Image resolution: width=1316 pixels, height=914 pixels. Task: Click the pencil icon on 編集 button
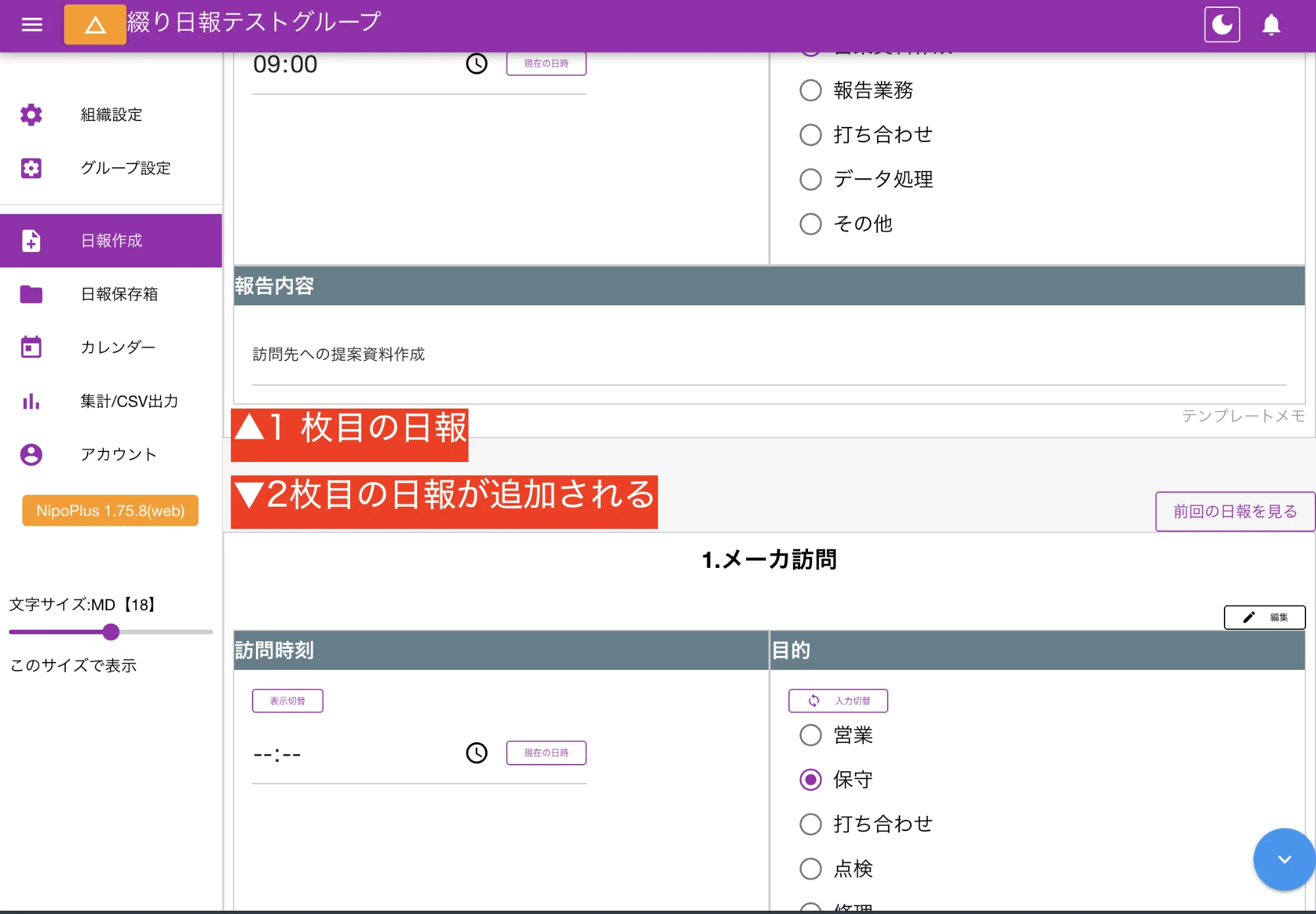pyautogui.click(x=1249, y=617)
